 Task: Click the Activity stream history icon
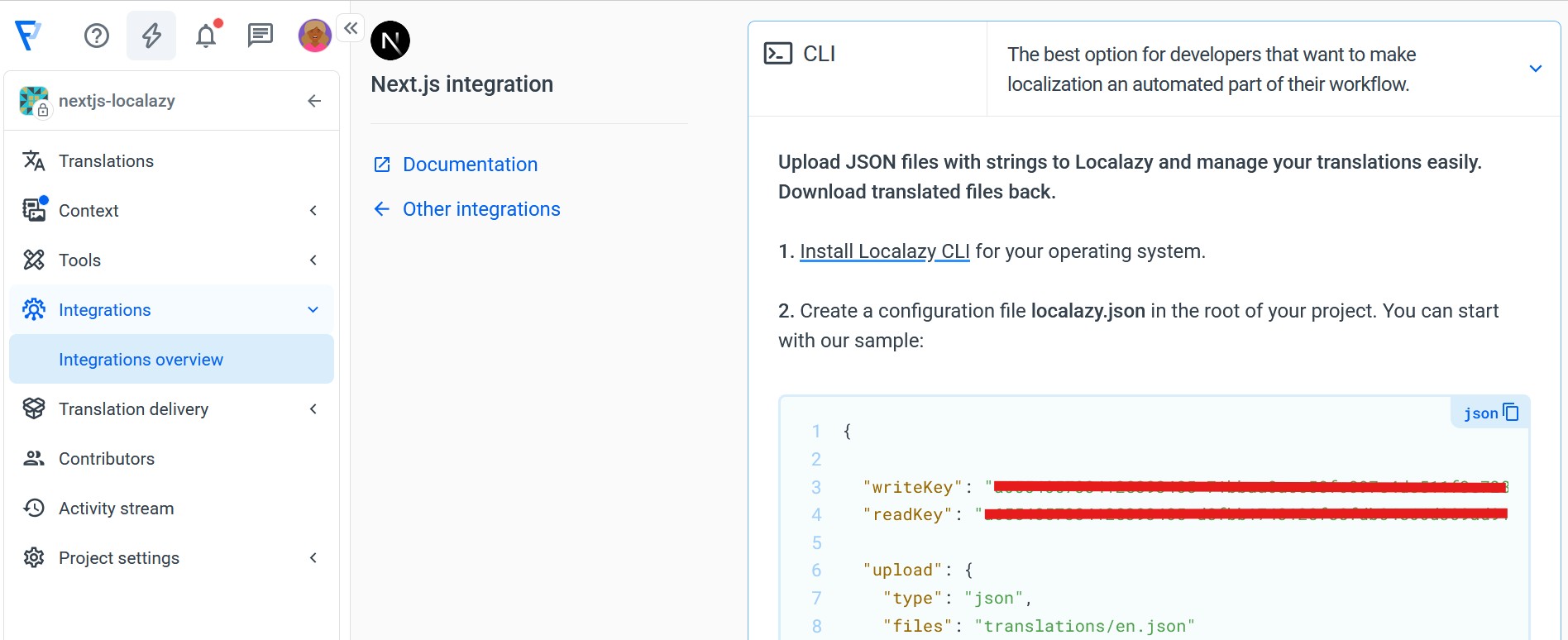tap(34, 508)
